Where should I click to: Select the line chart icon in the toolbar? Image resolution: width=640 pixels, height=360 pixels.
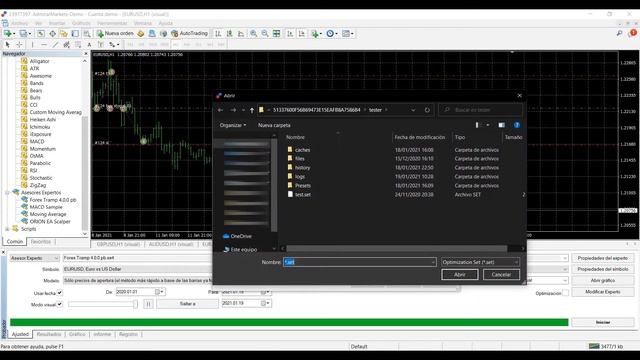pyautogui.click(x=241, y=33)
